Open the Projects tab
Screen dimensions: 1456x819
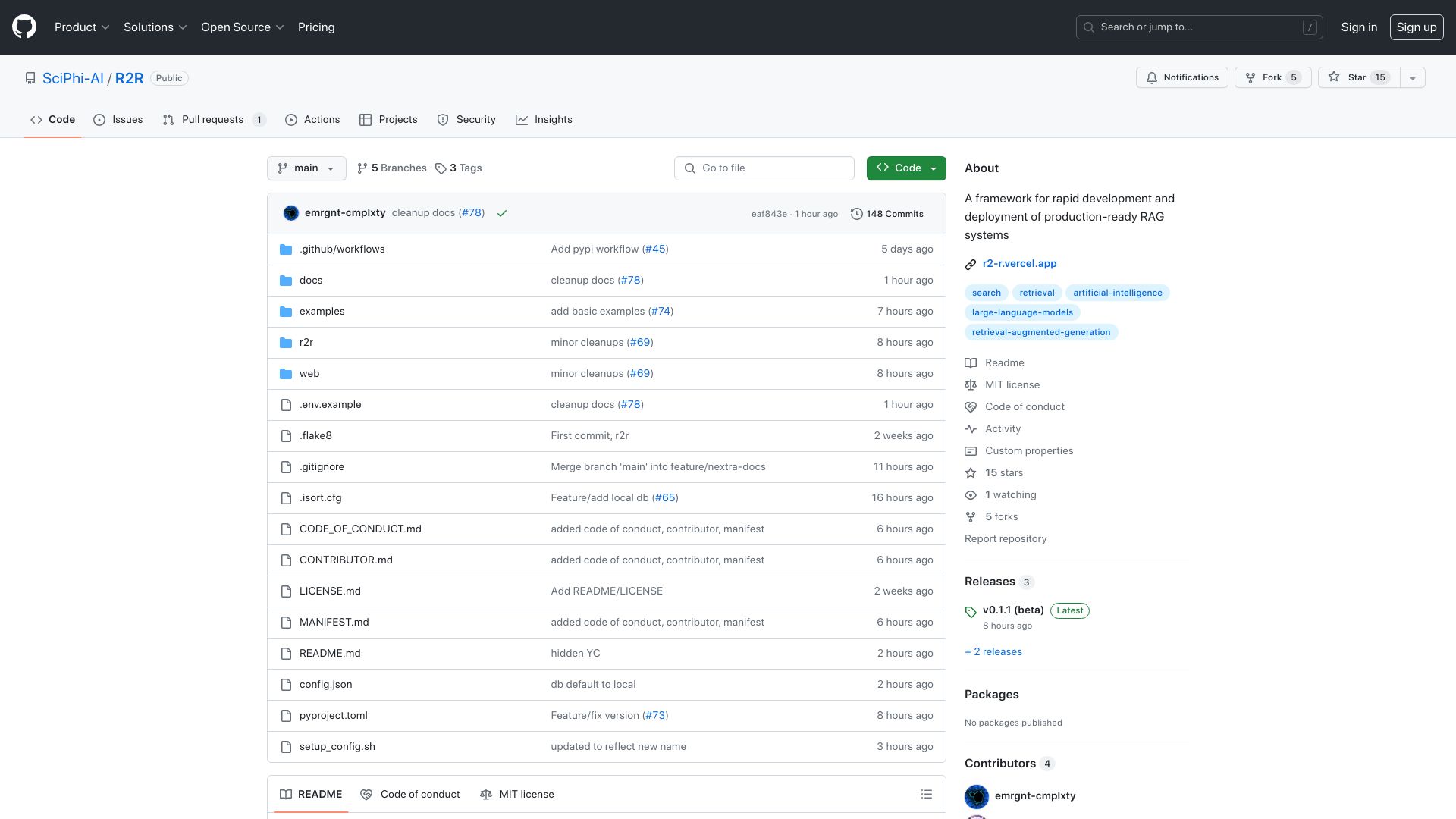pyautogui.click(x=388, y=120)
